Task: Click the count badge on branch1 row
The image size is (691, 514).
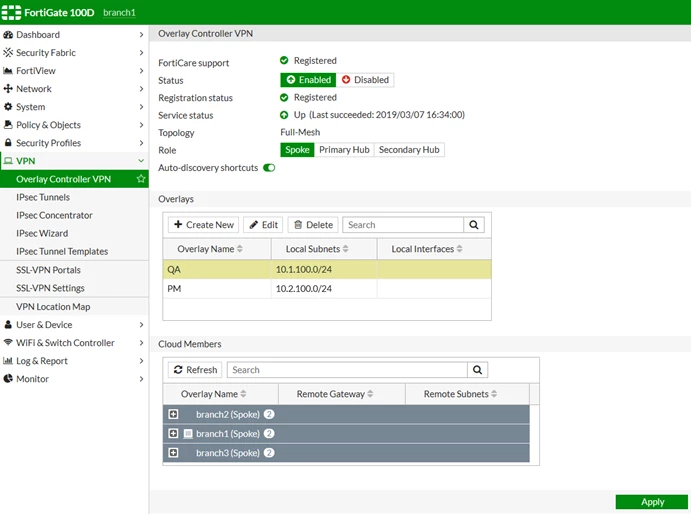Action: tap(269, 434)
